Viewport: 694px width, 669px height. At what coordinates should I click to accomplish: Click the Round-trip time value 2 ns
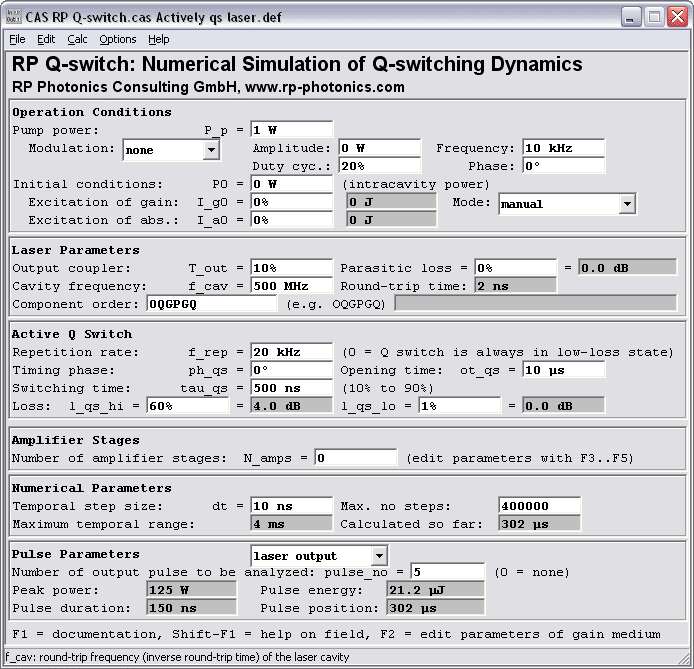pyautogui.click(x=516, y=286)
